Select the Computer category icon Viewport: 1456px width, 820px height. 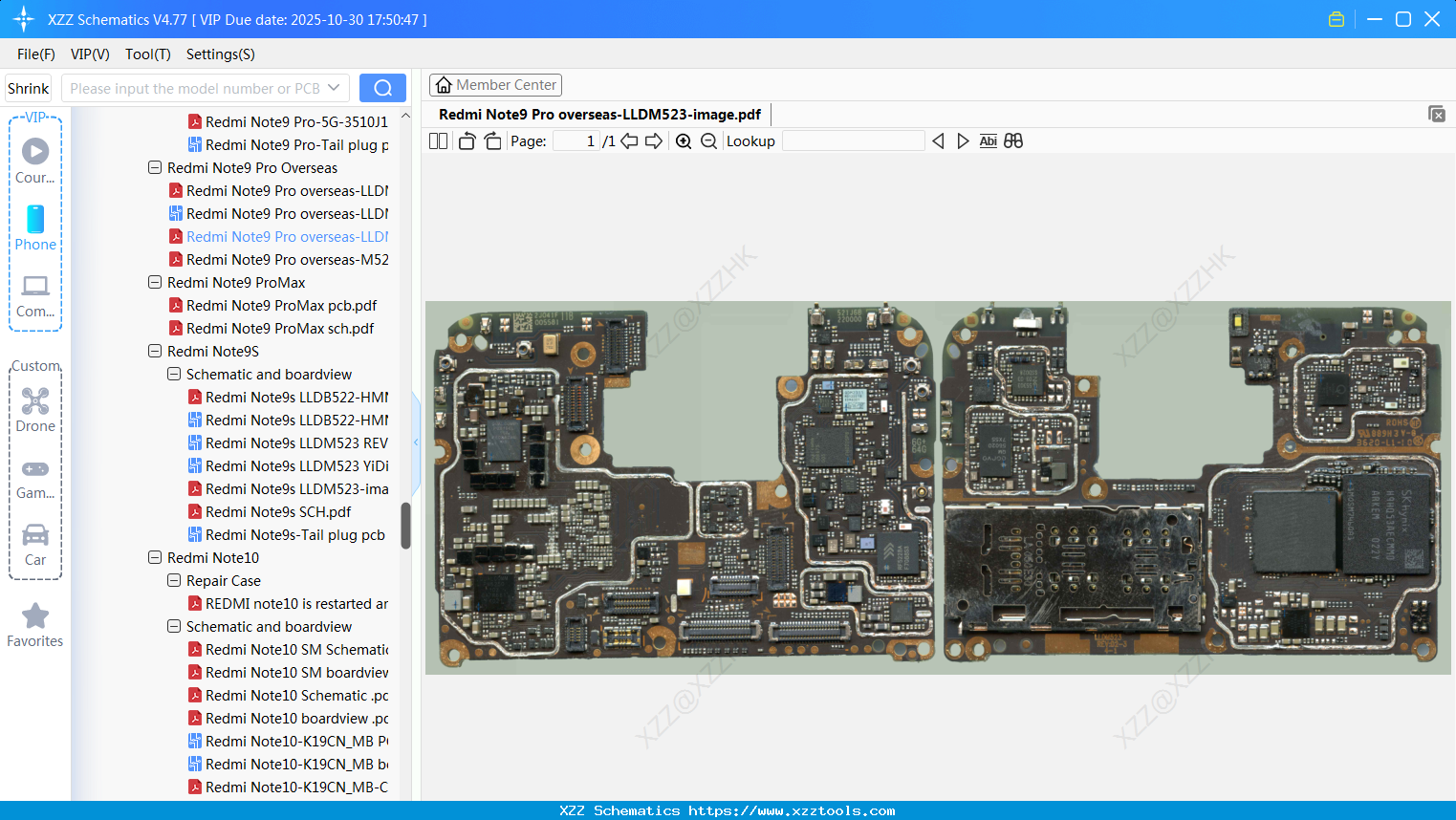point(35,294)
